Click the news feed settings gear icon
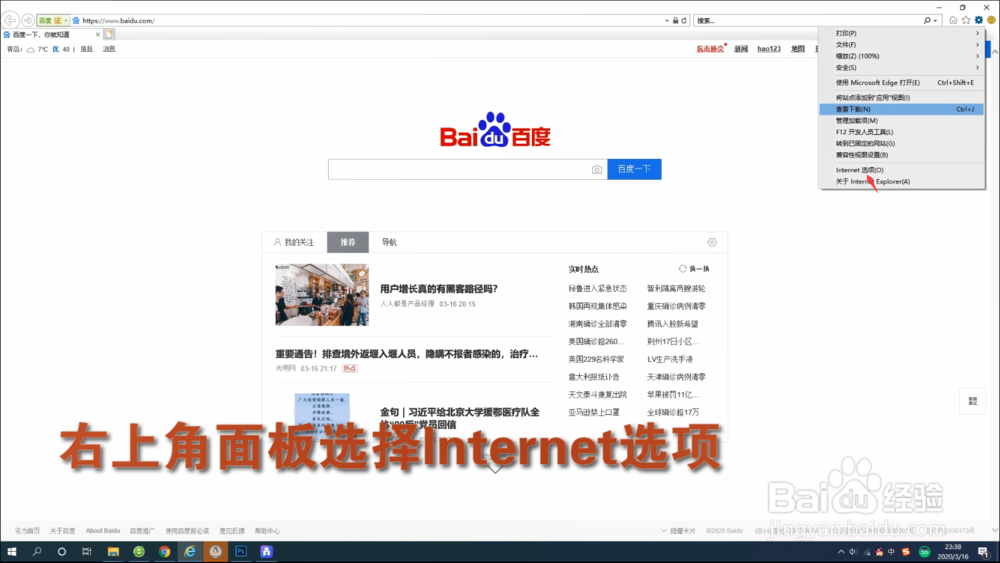The width and height of the screenshot is (1000, 563). [x=712, y=242]
